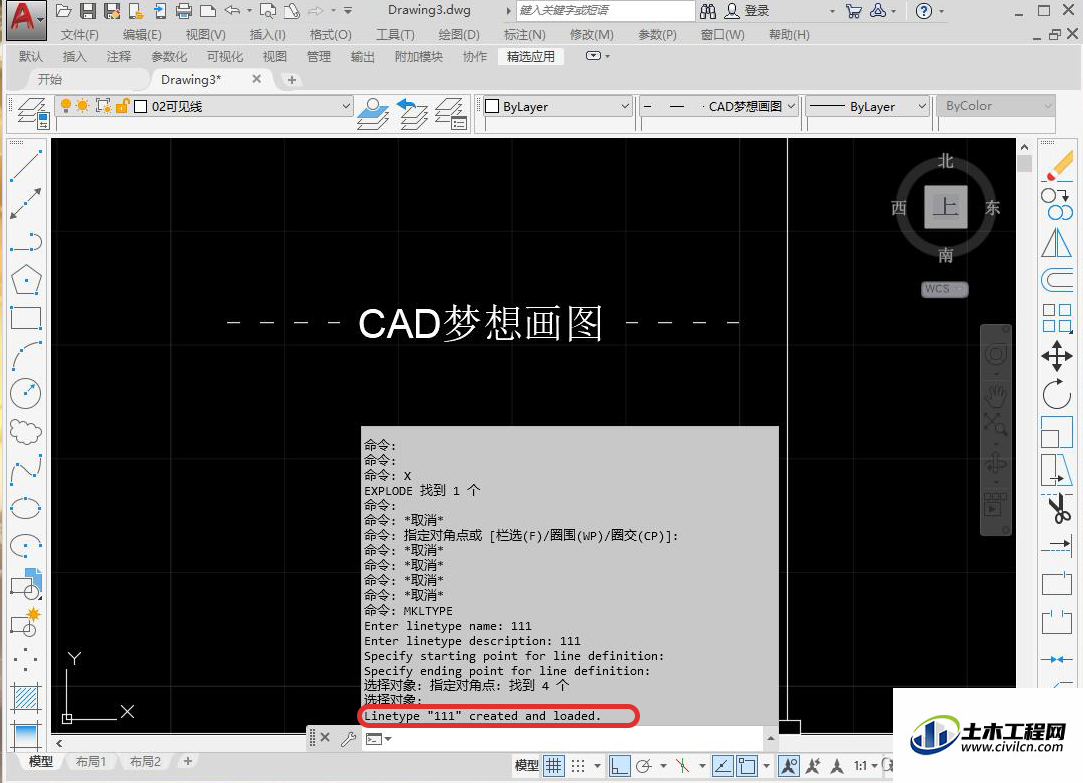Click the white ByLayer color swatch
Image resolution: width=1083 pixels, height=783 pixels.
click(492, 106)
